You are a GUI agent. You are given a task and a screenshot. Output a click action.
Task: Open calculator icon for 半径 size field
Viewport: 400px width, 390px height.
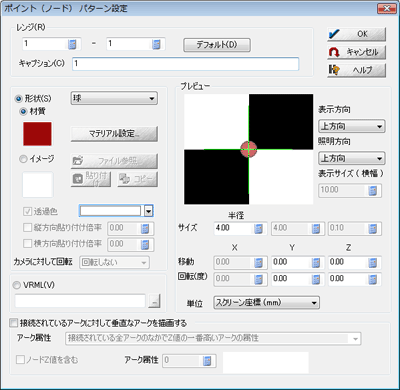258,228
